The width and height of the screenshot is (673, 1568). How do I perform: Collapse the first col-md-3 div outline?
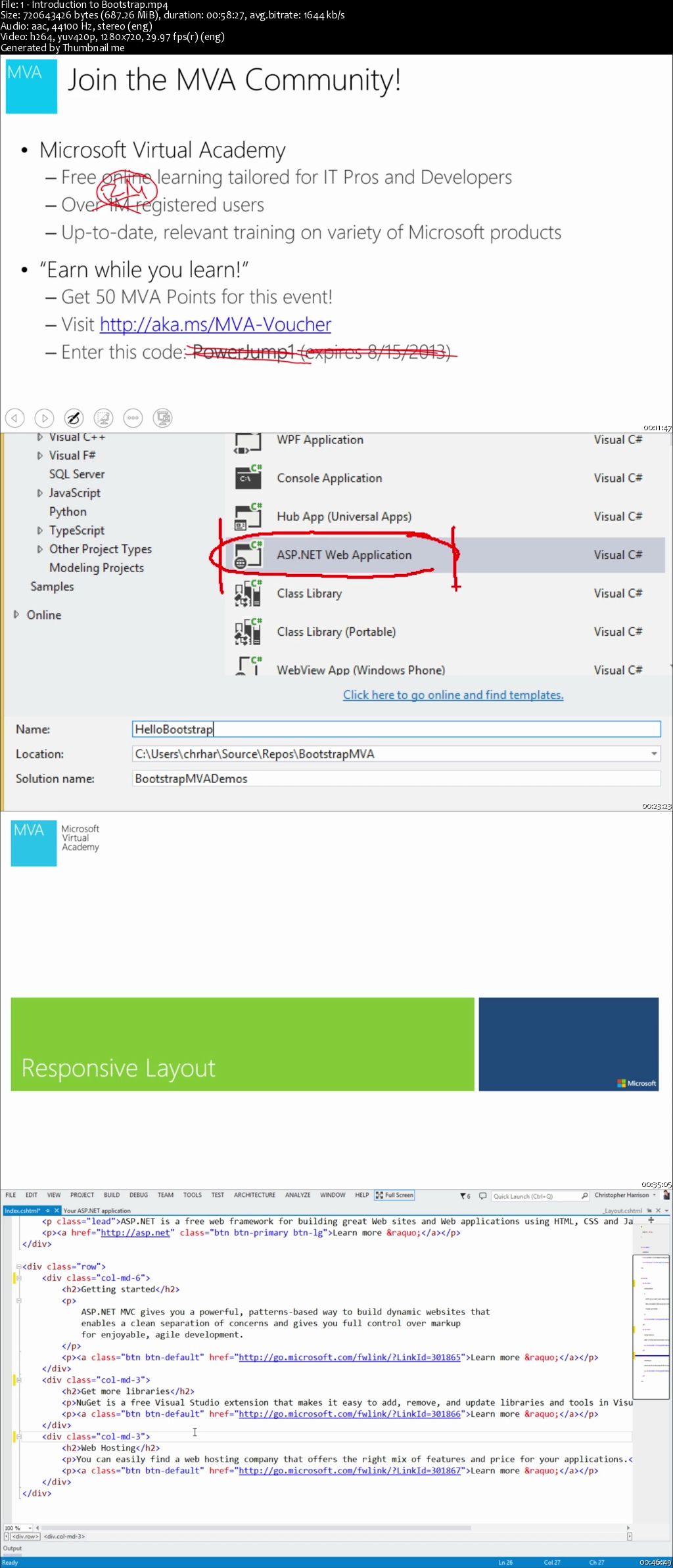click(x=18, y=1380)
